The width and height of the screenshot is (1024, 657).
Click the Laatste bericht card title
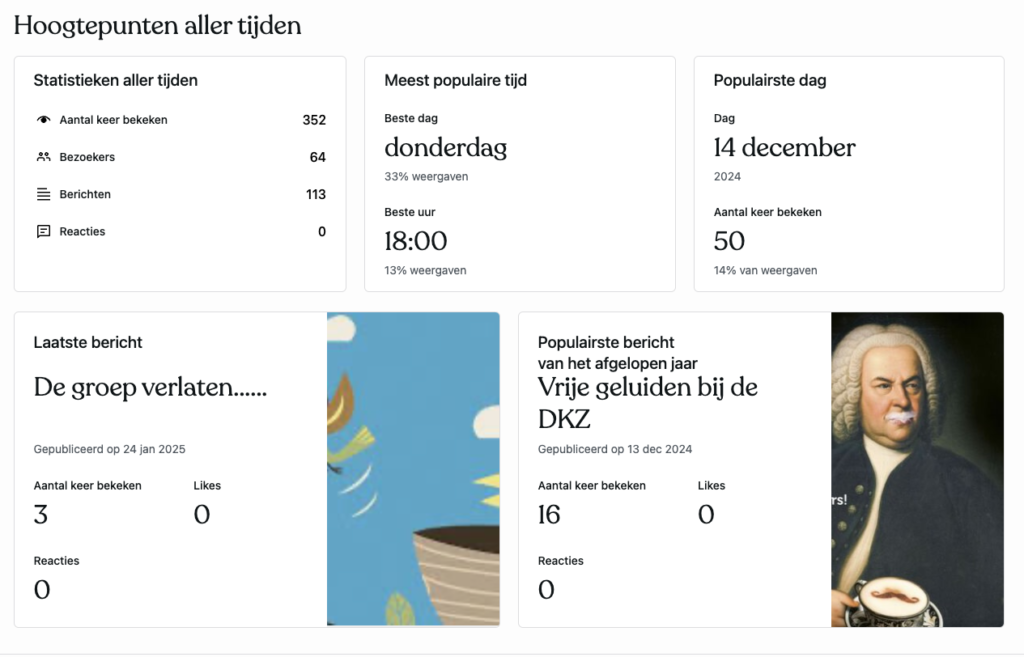(x=88, y=342)
